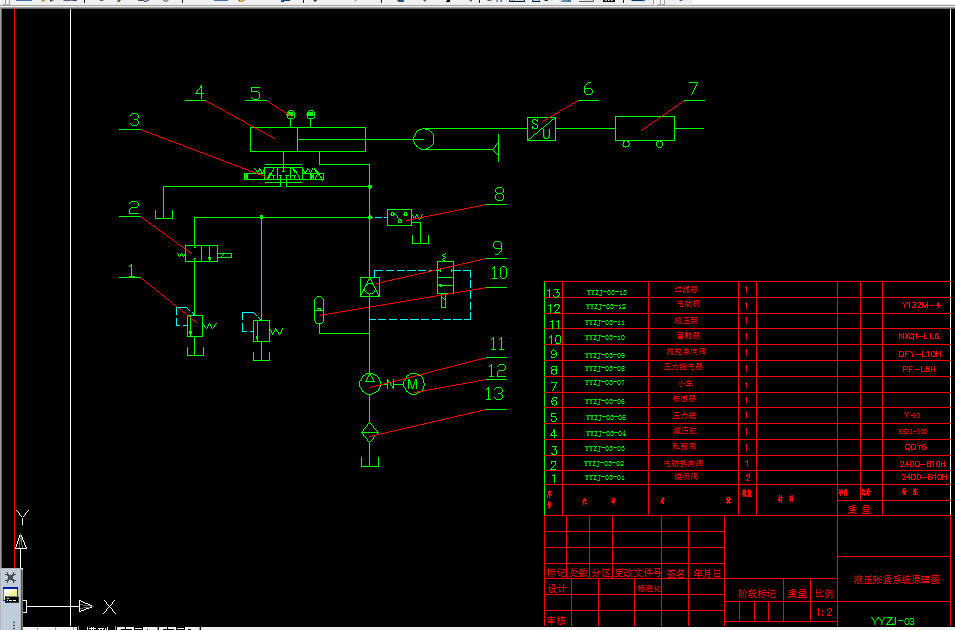Image resolution: width=955 pixels, height=630 pixels.
Task: Select the S/U sensor box symbol
Action: 541,129
